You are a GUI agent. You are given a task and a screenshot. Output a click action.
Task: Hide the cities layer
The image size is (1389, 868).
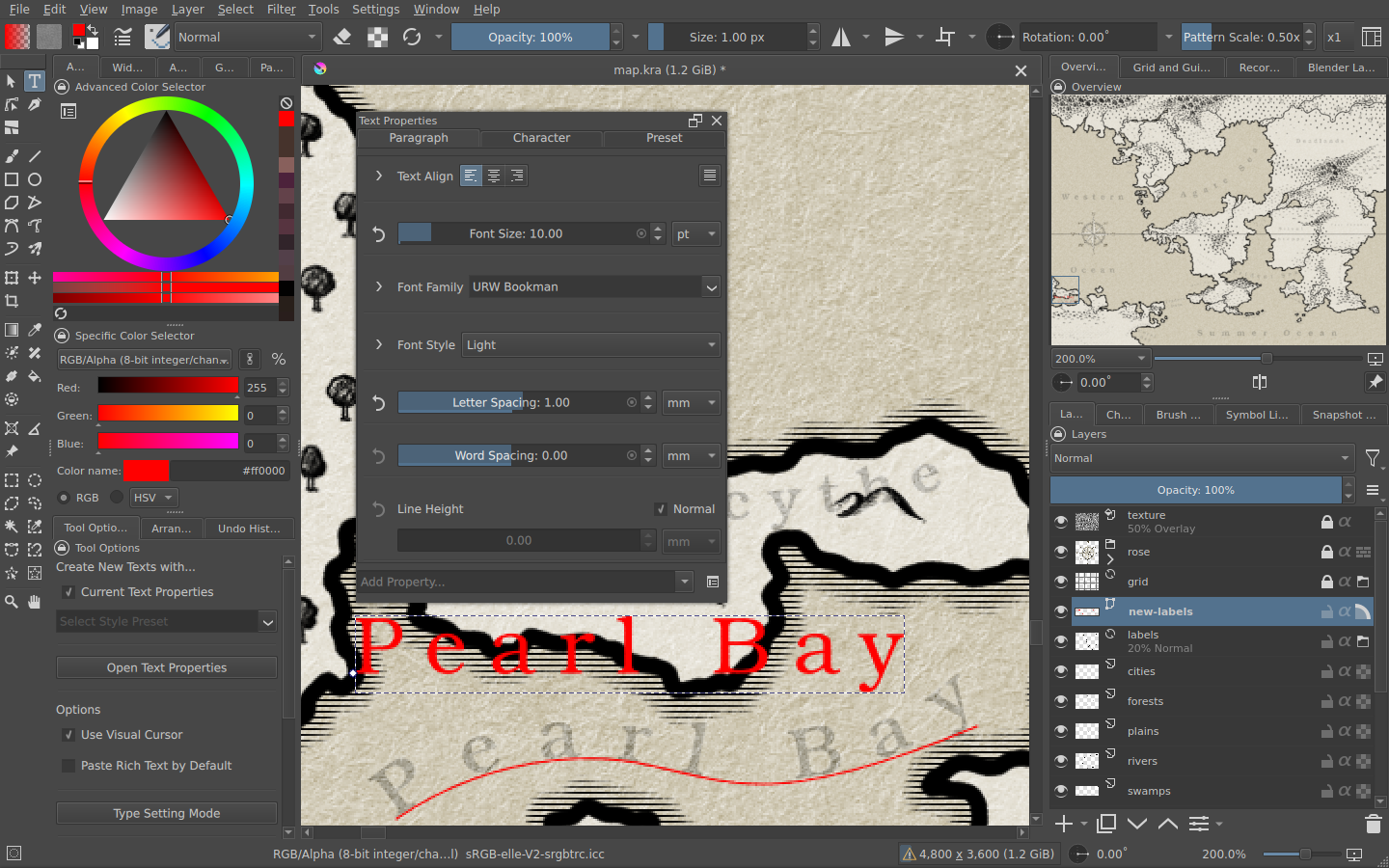(1061, 671)
